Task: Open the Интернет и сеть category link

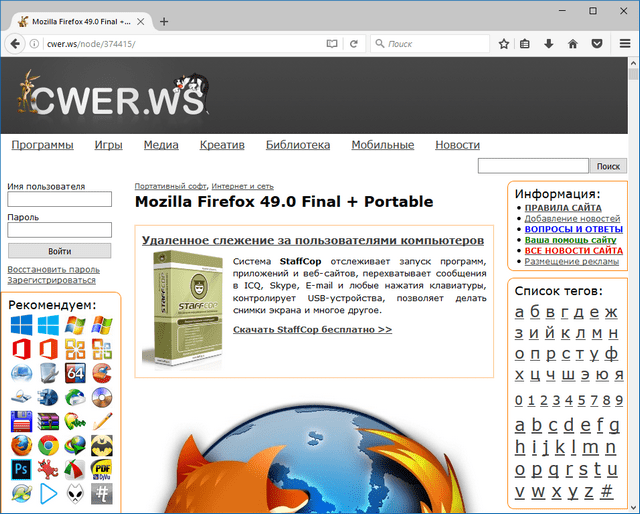Action: pos(242,186)
